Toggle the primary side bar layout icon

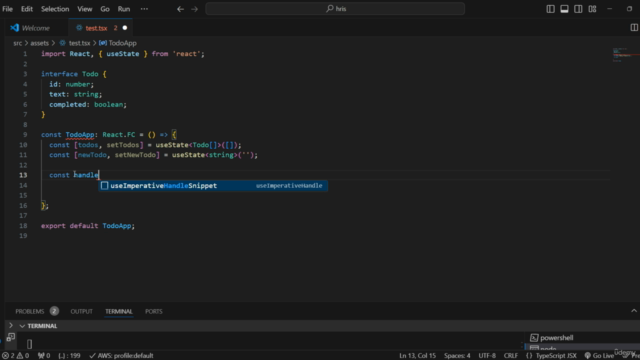550,9
